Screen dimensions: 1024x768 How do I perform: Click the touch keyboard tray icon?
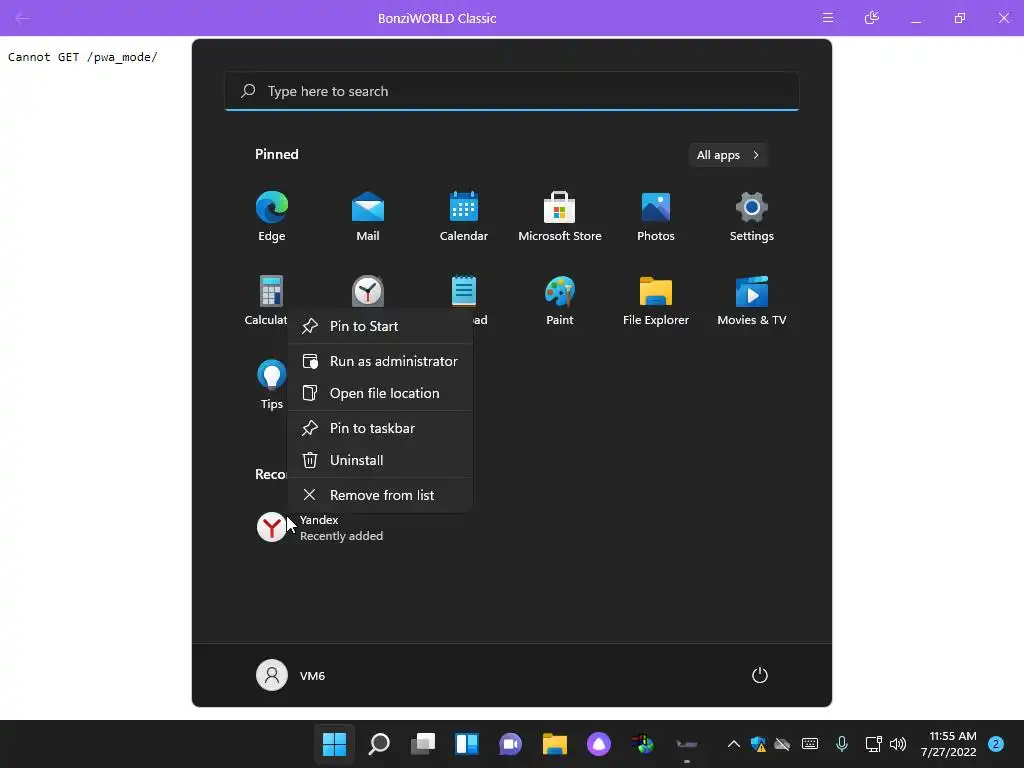(x=810, y=744)
